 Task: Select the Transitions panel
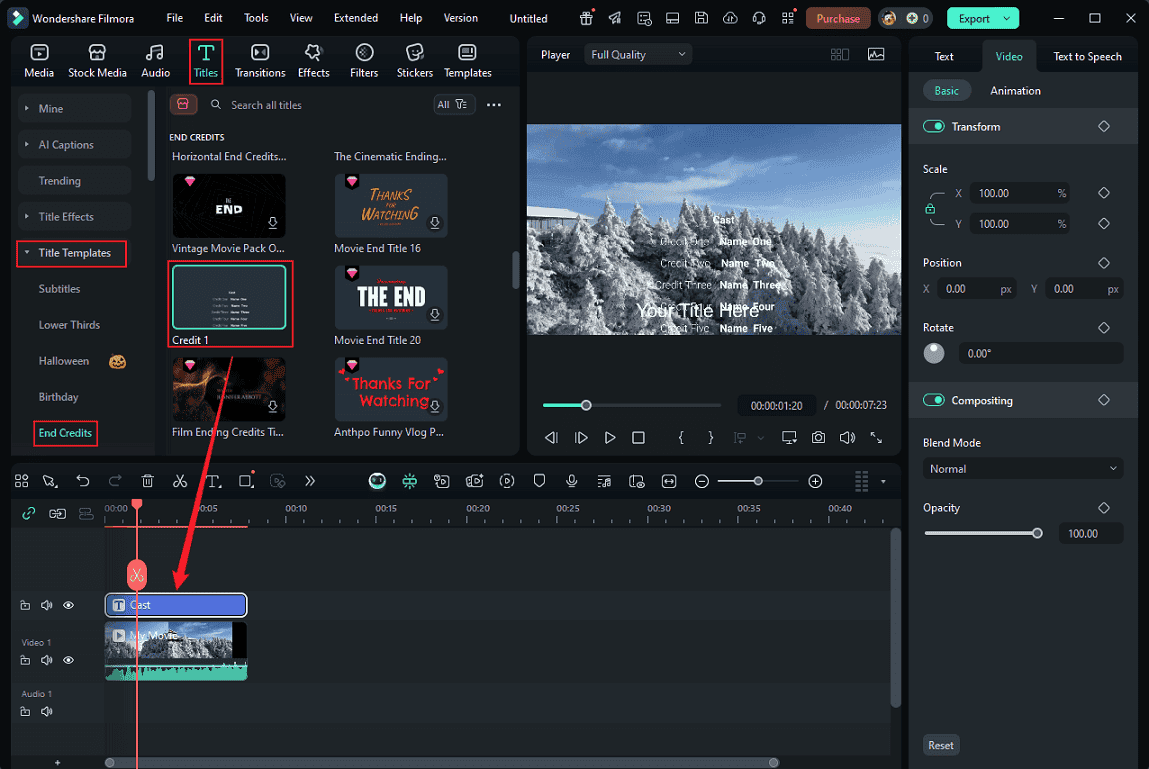pyautogui.click(x=259, y=58)
